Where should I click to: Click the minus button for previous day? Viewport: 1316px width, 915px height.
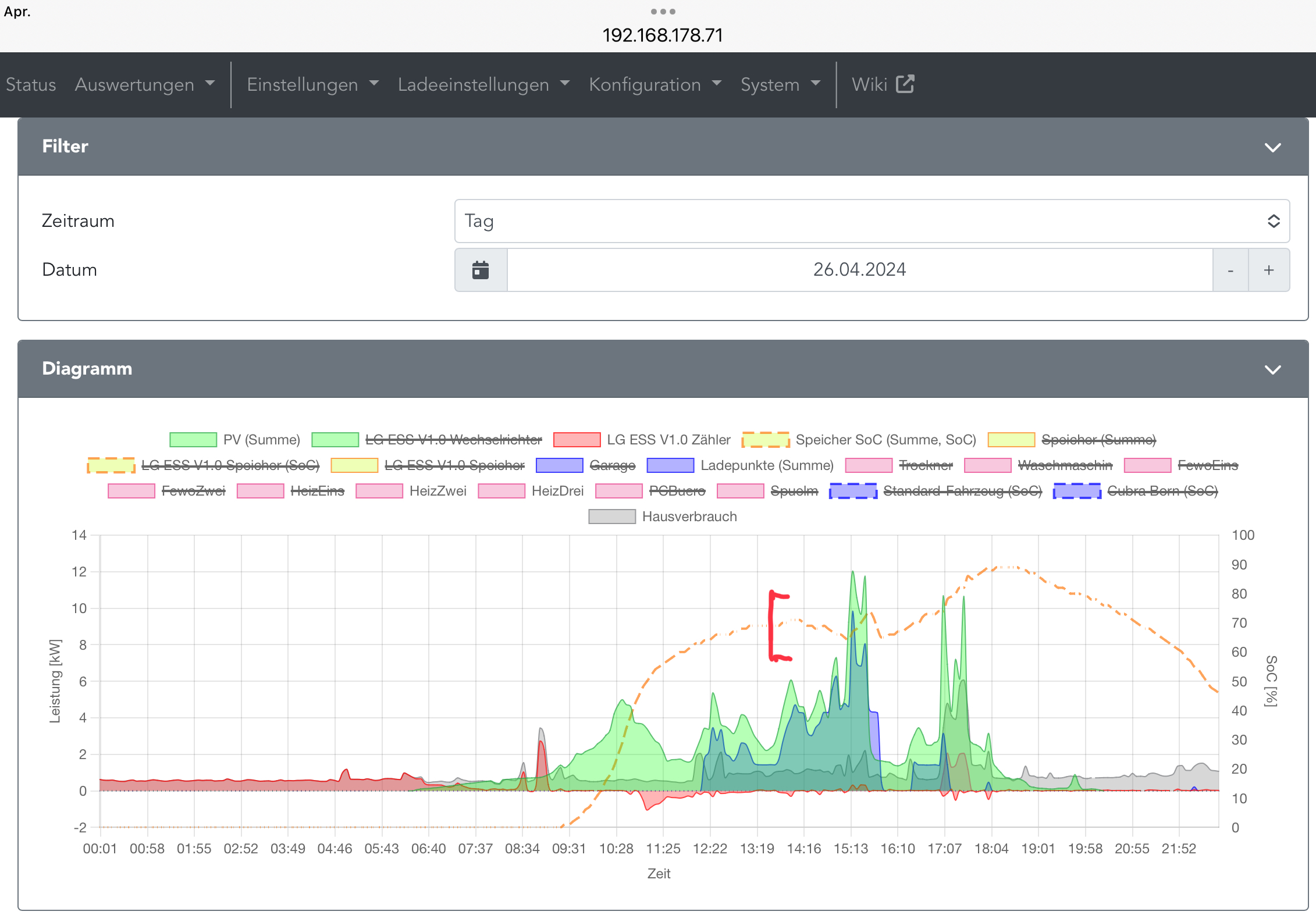[x=1230, y=270]
